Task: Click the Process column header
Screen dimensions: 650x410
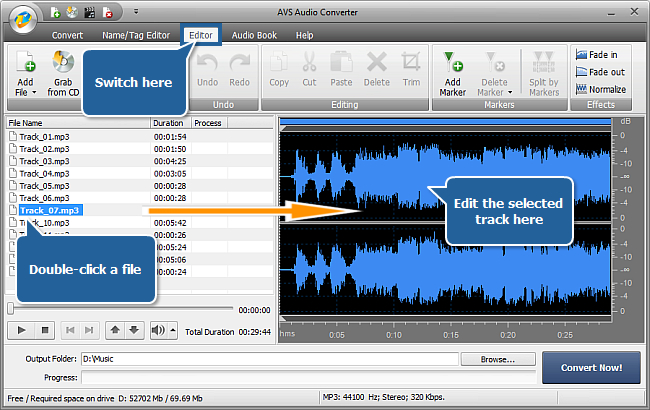Action: [x=209, y=123]
